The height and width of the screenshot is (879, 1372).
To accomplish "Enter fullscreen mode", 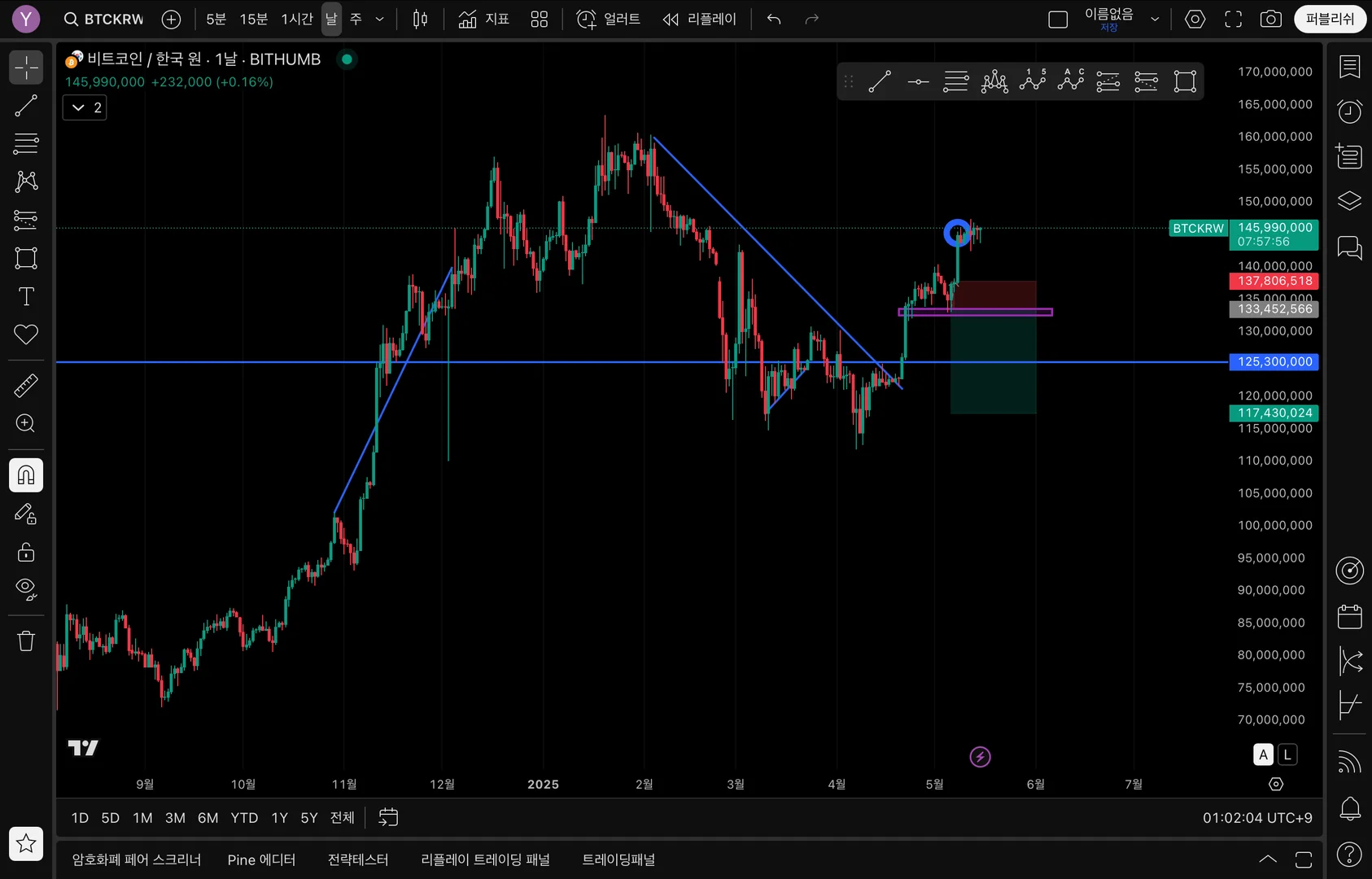I will [x=1233, y=19].
